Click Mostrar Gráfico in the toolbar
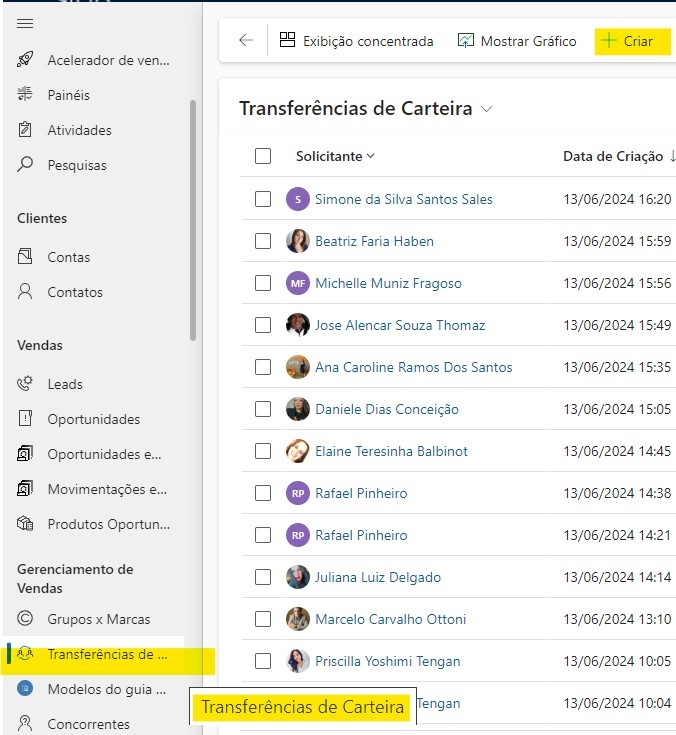 pos(517,41)
